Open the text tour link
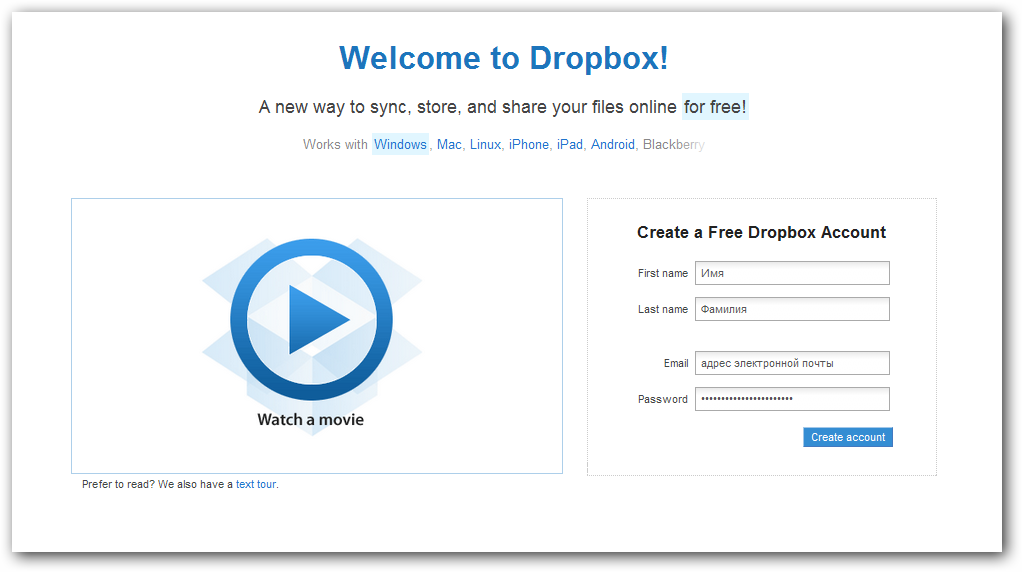This screenshot has height=572, width=1022. click(x=256, y=484)
